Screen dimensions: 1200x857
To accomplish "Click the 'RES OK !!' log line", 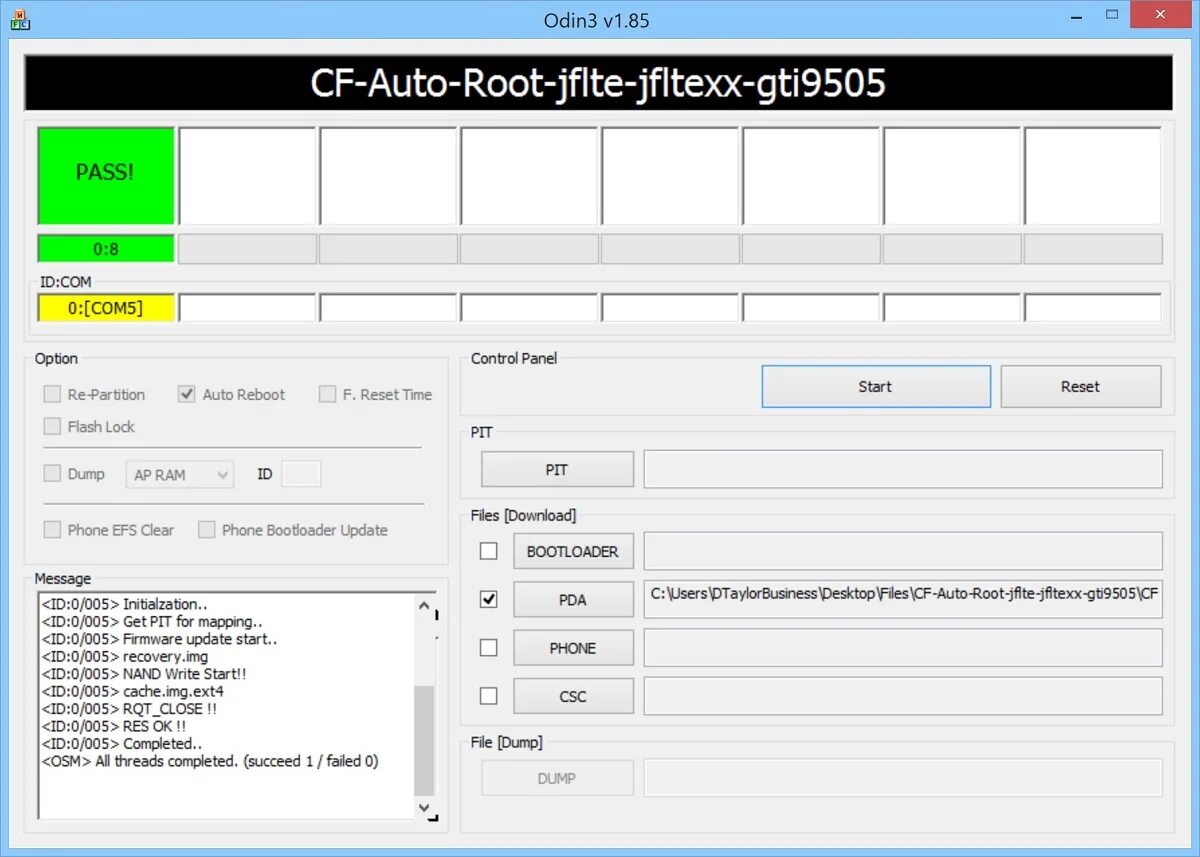I will pyautogui.click(x=113, y=726).
